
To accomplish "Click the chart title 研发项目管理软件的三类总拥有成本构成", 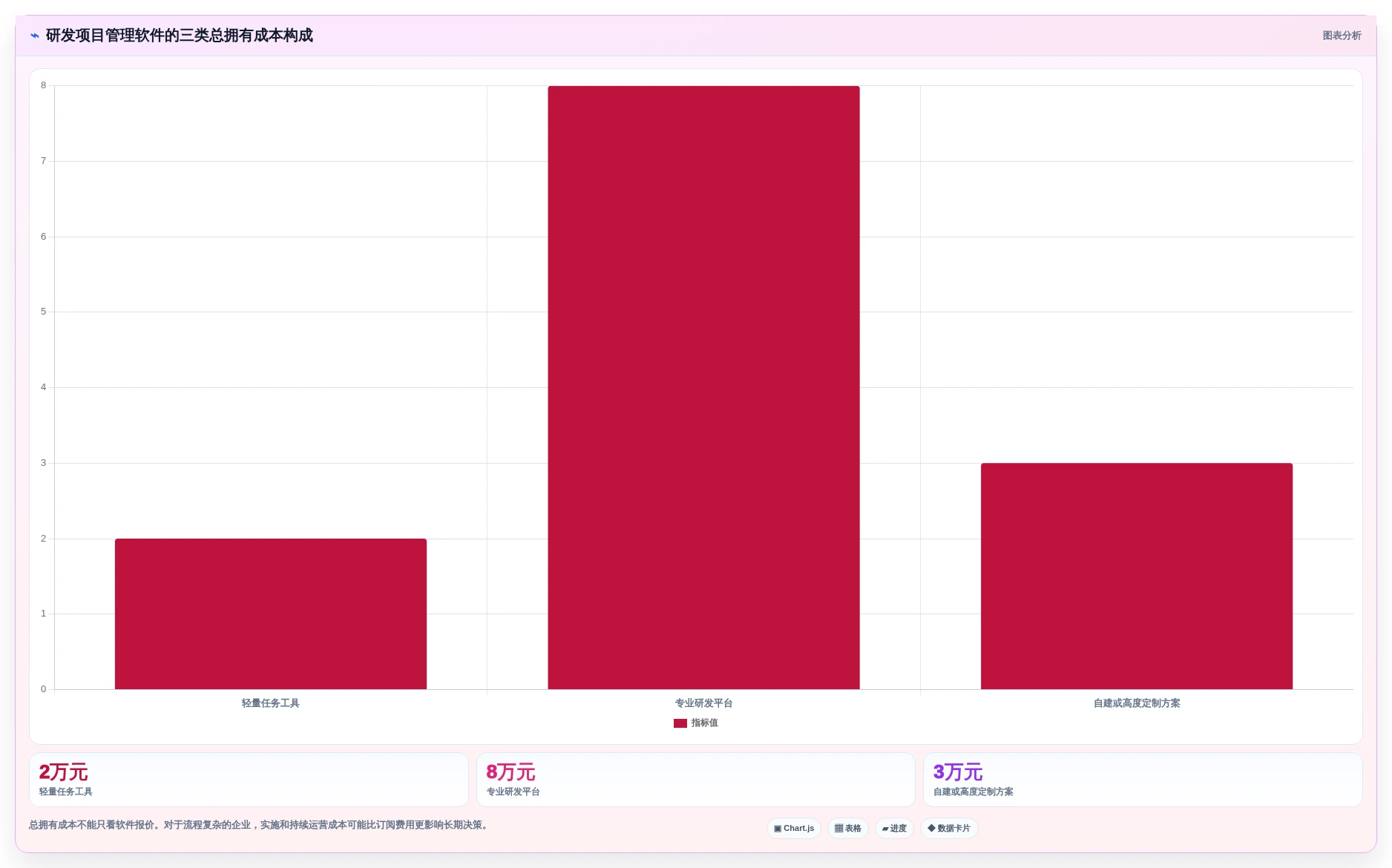I will (x=180, y=36).
